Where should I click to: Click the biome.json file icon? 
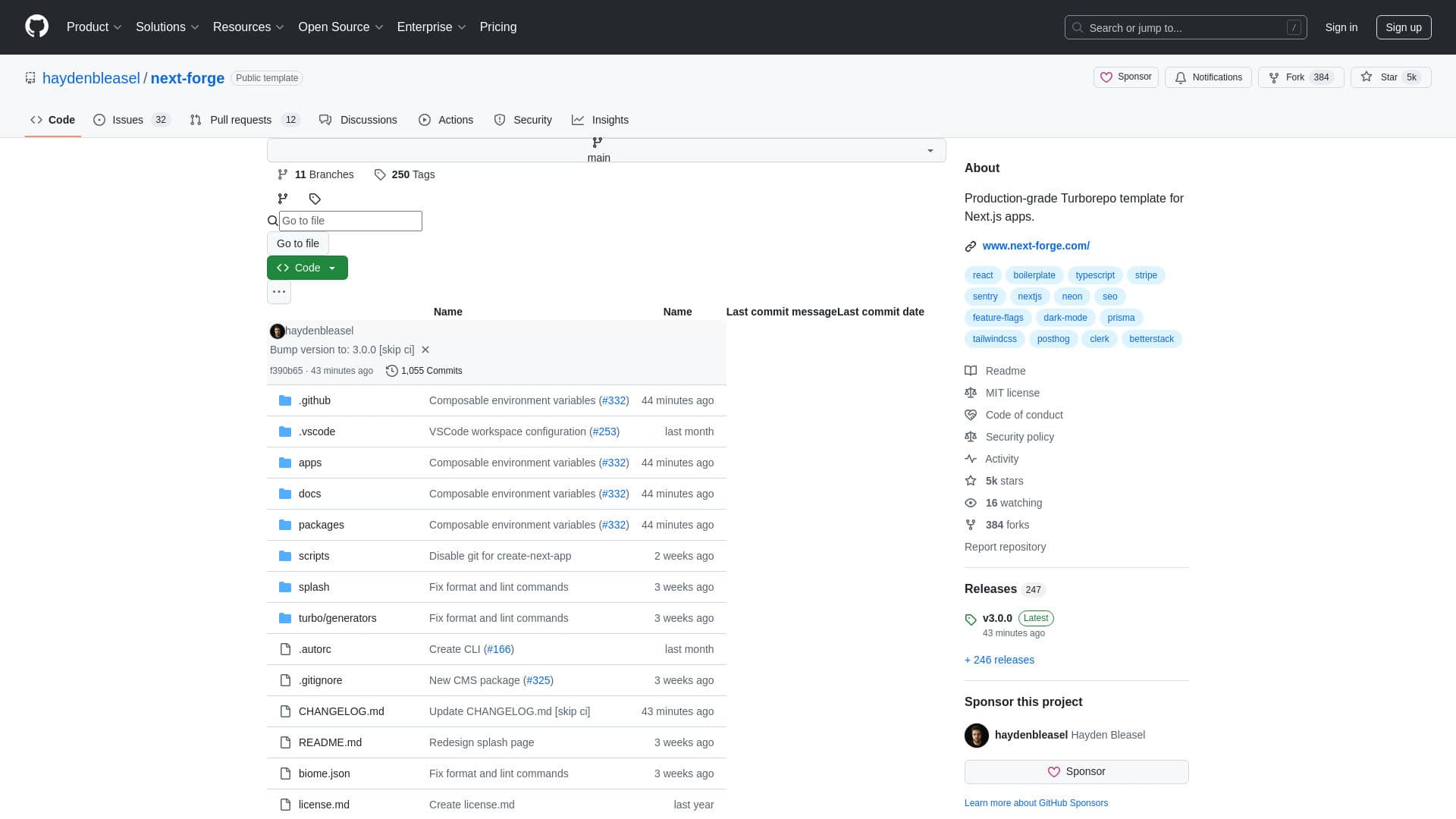click(285, 773)
